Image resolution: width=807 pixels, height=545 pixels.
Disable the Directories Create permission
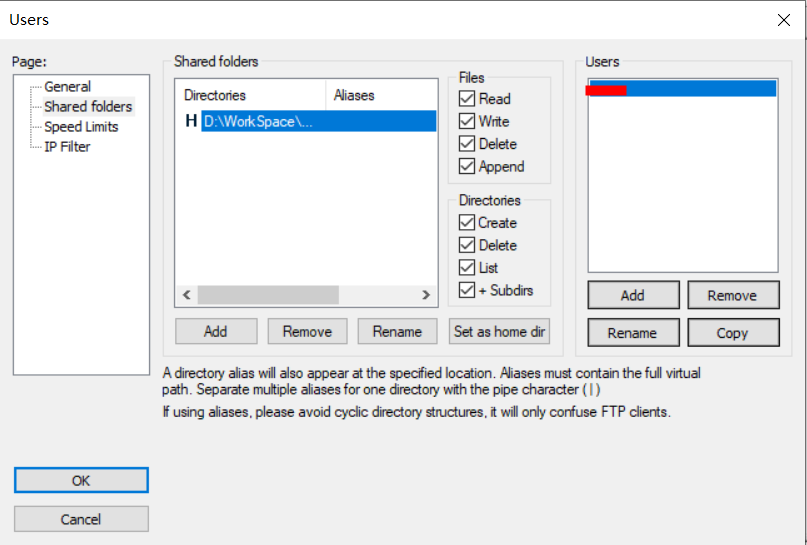[x=467, y=223]
